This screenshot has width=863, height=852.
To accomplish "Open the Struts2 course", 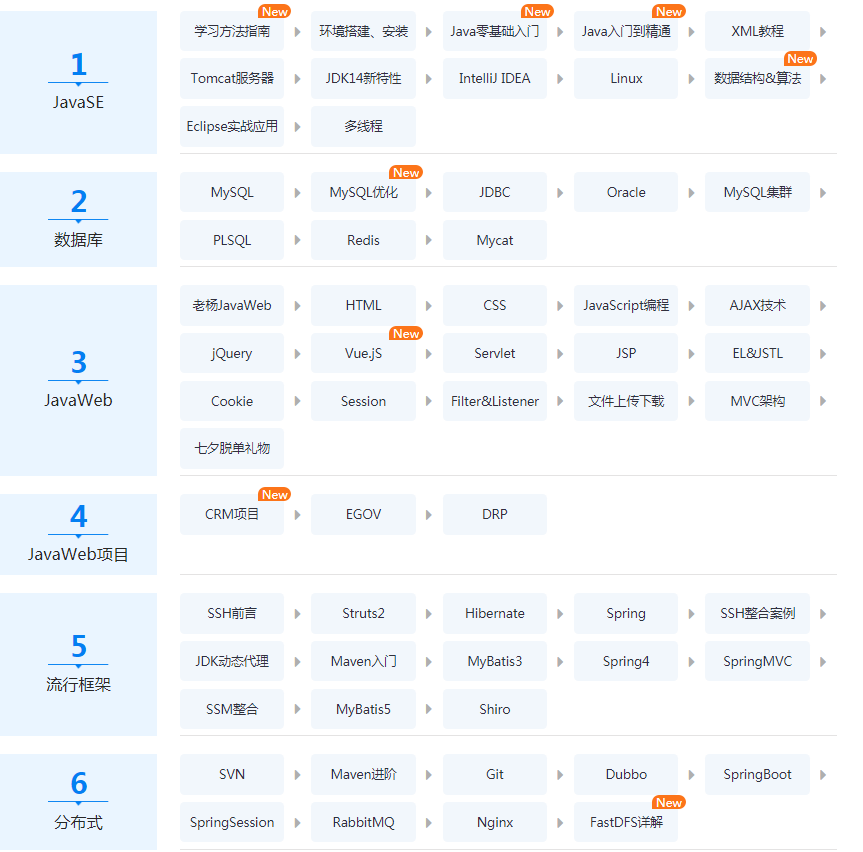I will point(363,614).
